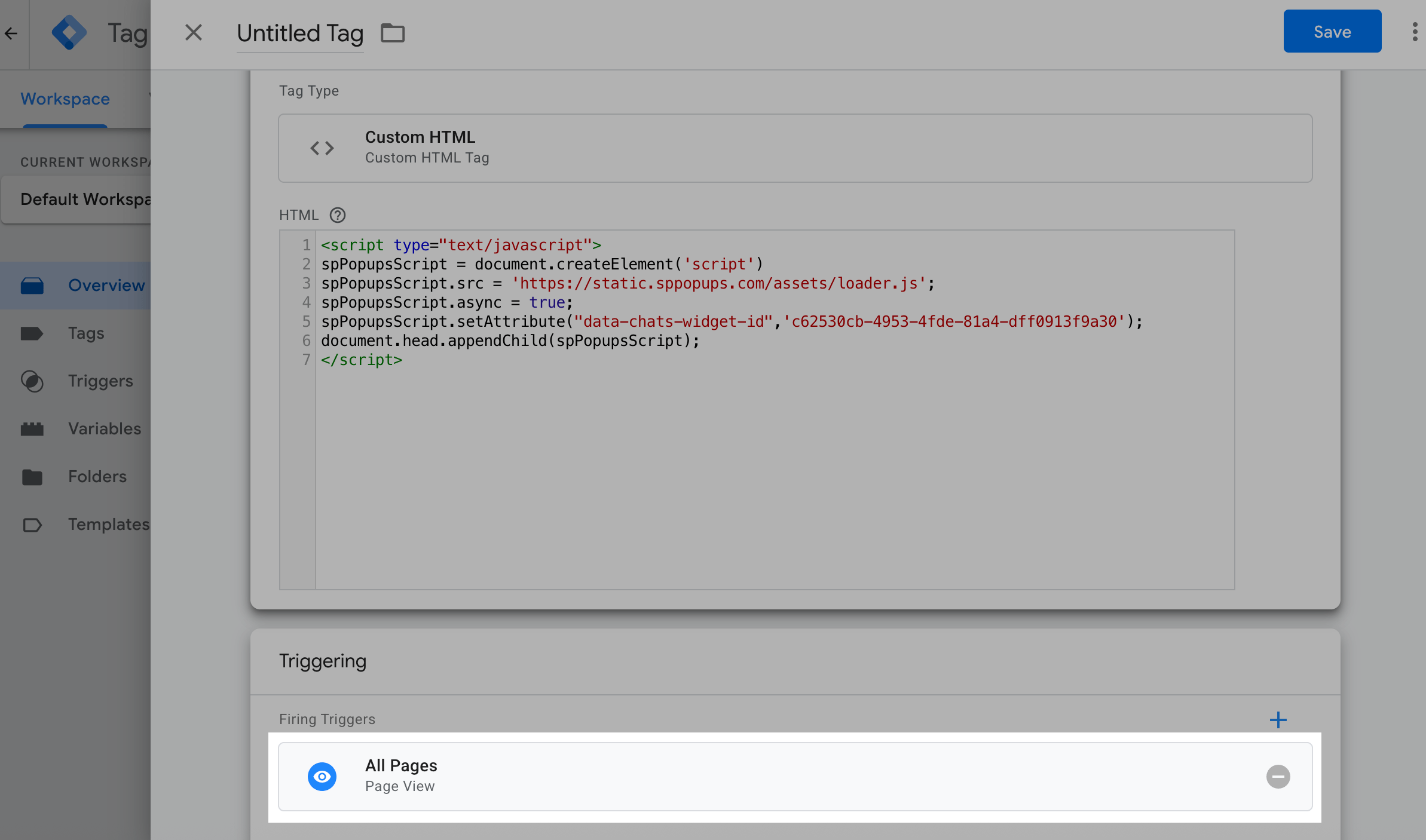Rename the Untitled Tag title field
This screenshot has width=1426, height=840.
(x=300, y=33)
